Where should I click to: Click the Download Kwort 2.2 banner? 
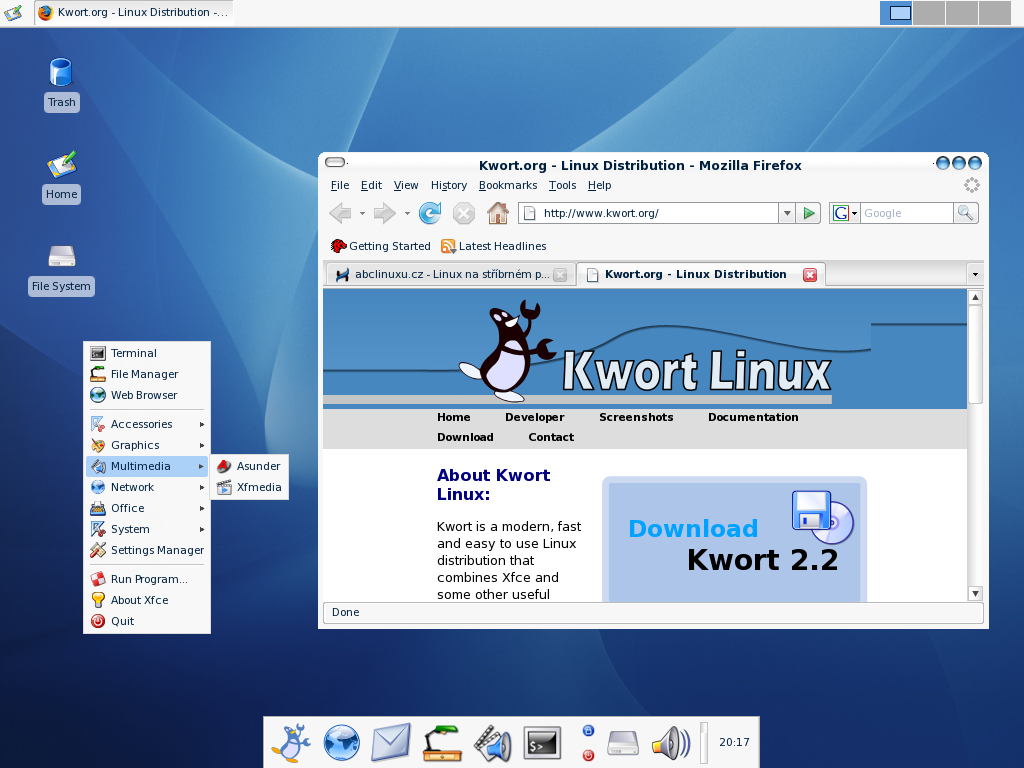[735, 539]
